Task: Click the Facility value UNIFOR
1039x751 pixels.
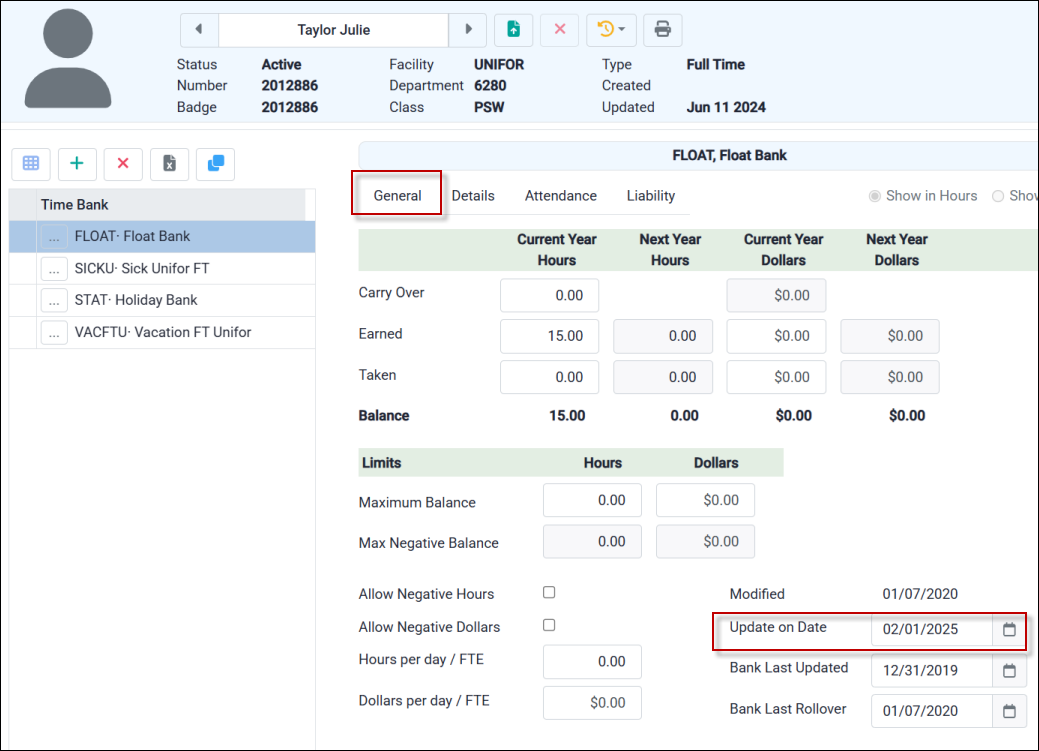Action: [499, 64]
